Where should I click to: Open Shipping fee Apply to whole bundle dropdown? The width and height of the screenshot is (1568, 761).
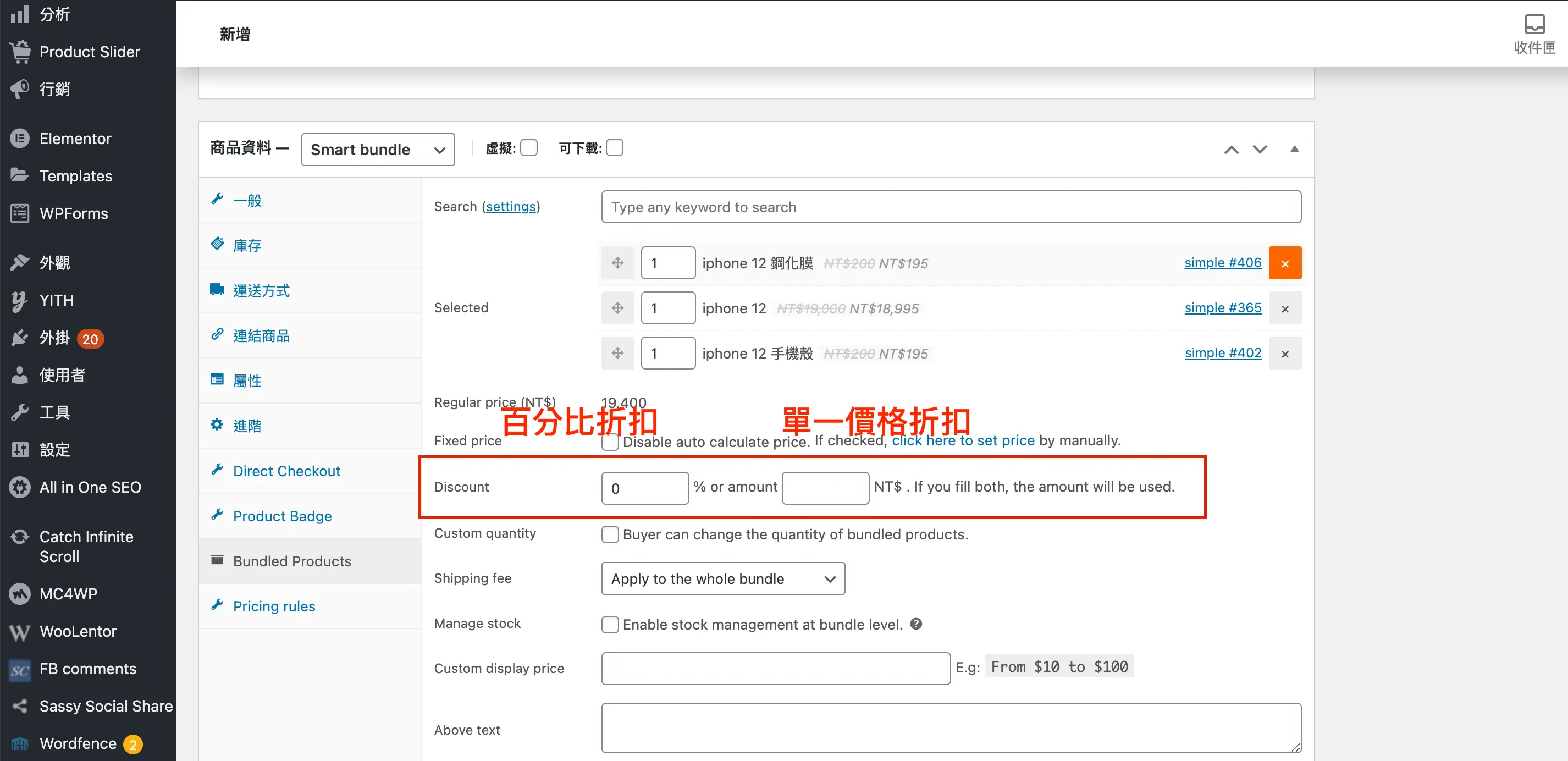723,578
